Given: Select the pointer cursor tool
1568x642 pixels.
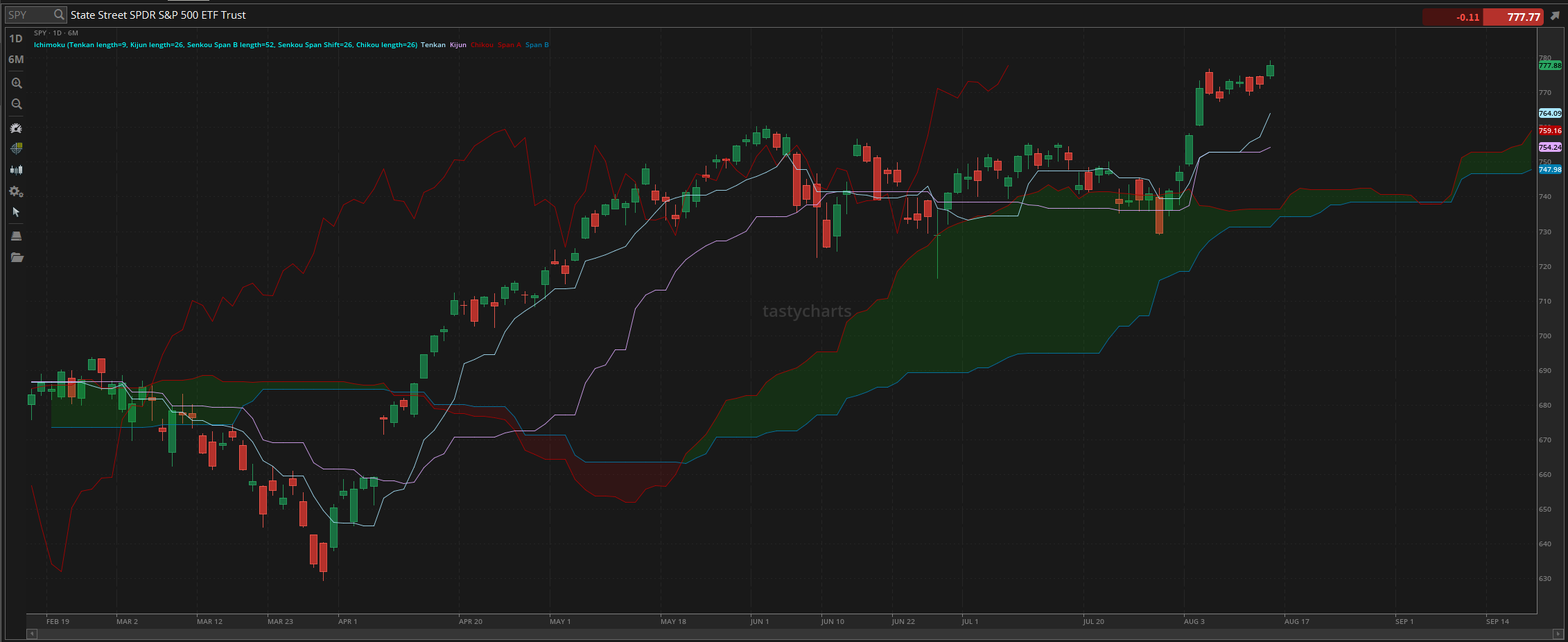Looking at the screenshot, I should [17, 212].
